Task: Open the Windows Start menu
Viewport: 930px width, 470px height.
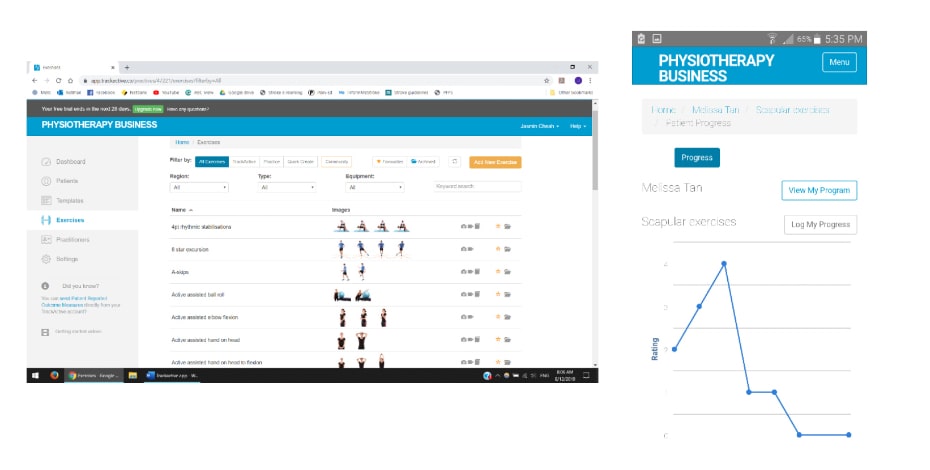Action: (x=35, y=375)
